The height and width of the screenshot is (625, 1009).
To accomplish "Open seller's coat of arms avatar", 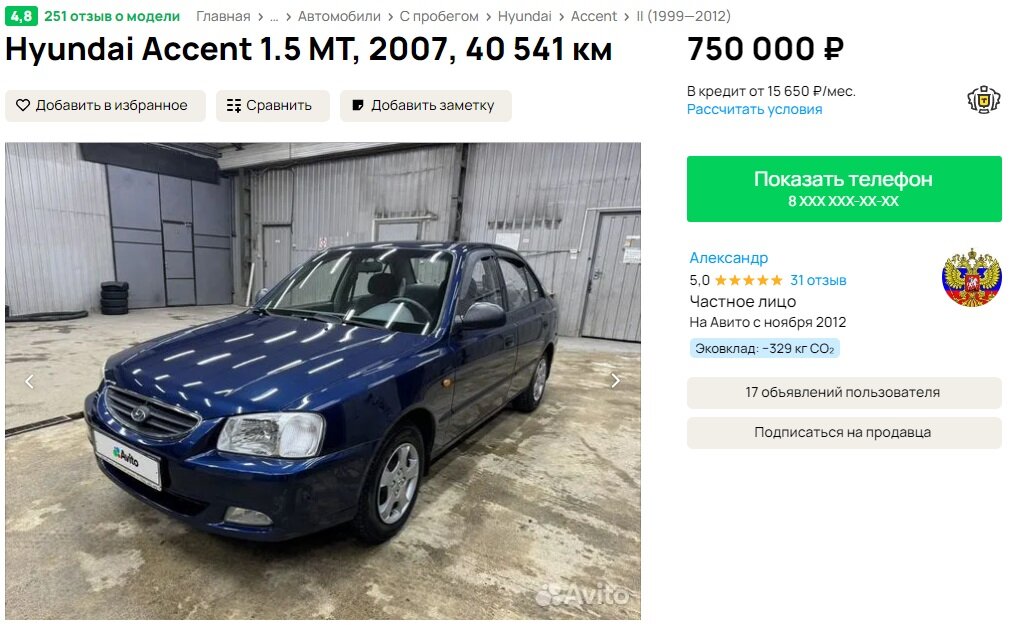I will click(972, 277).
